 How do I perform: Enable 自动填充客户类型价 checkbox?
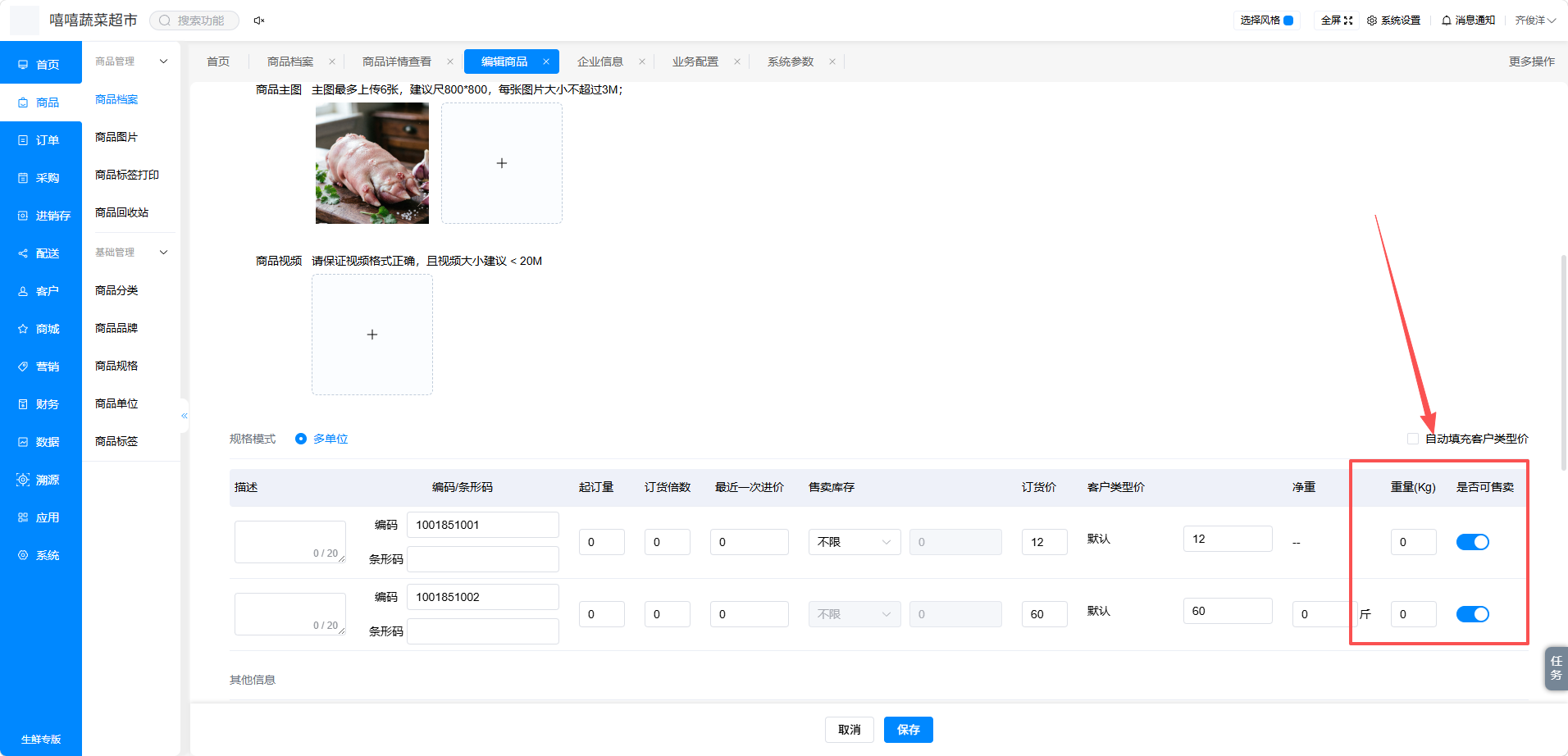(x=1413, y=439)
